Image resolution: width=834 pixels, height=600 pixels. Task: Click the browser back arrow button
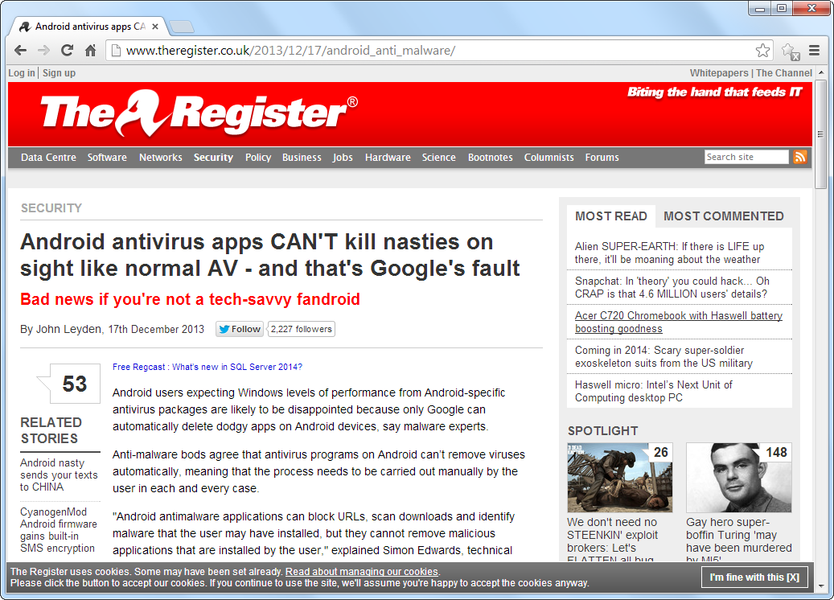21,50
